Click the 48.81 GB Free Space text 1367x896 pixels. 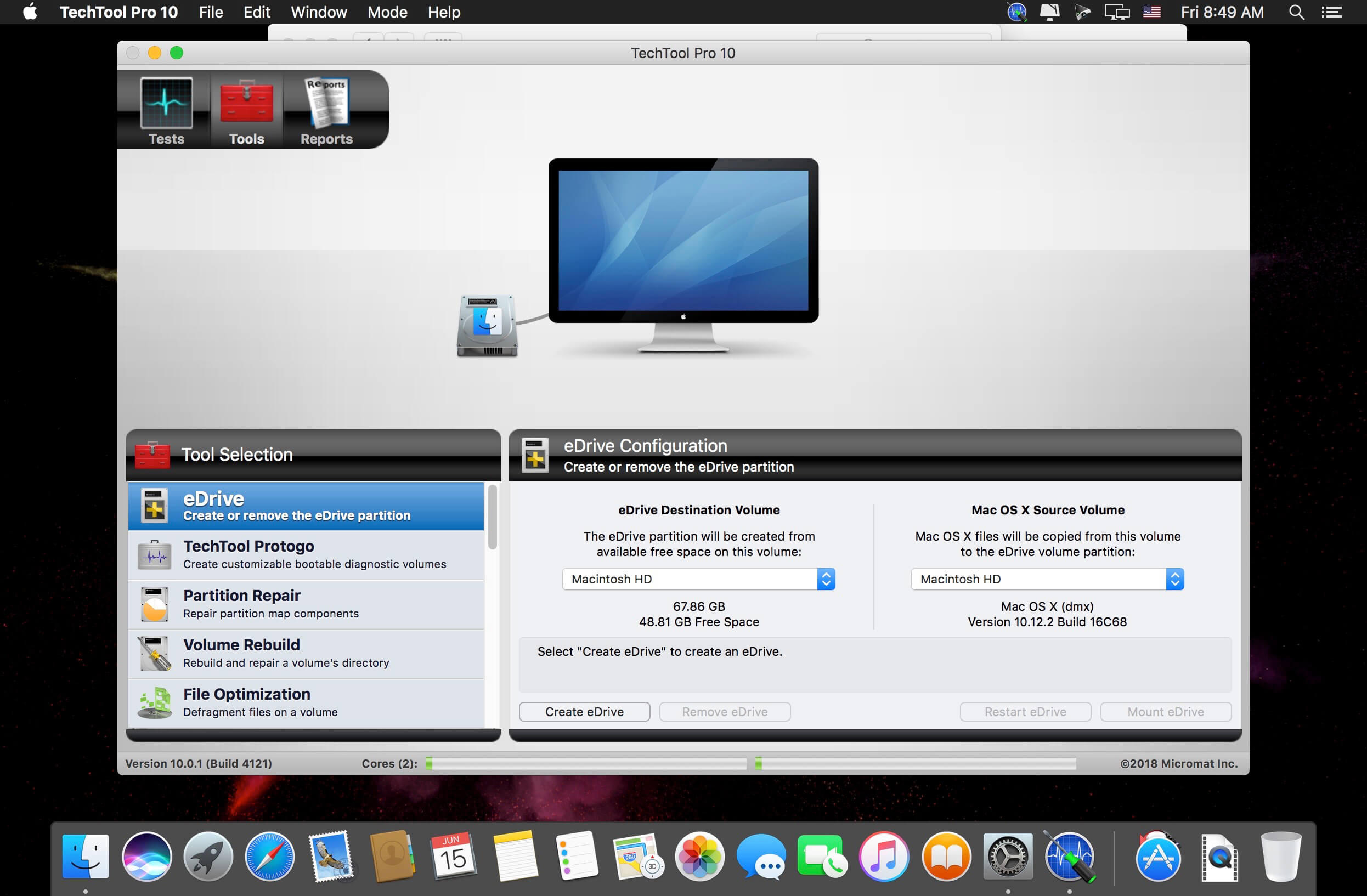699,622
